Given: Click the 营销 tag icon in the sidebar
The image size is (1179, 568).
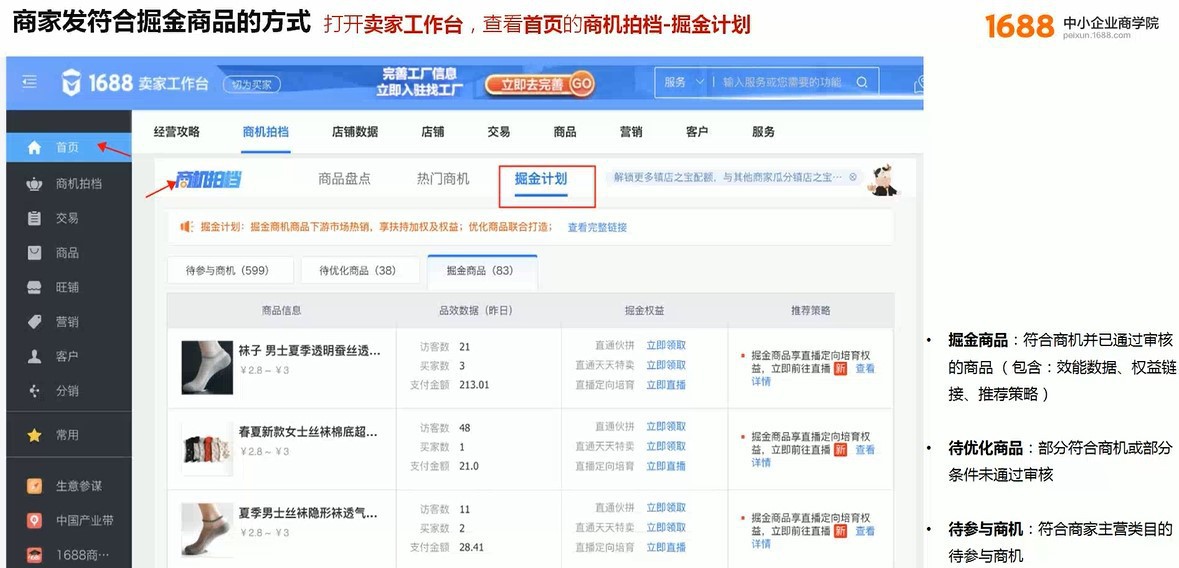Looking at the screenshot, I should coord(35,322).
